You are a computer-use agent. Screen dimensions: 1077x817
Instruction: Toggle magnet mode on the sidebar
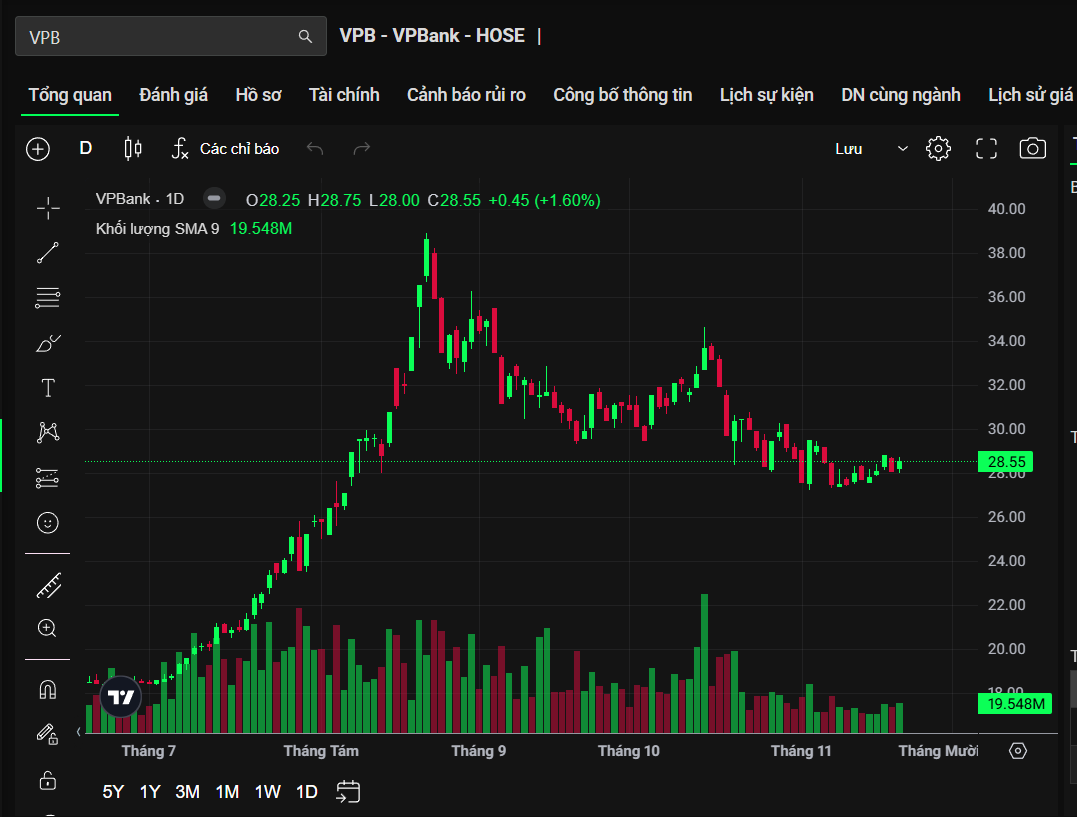coord(48,690)
